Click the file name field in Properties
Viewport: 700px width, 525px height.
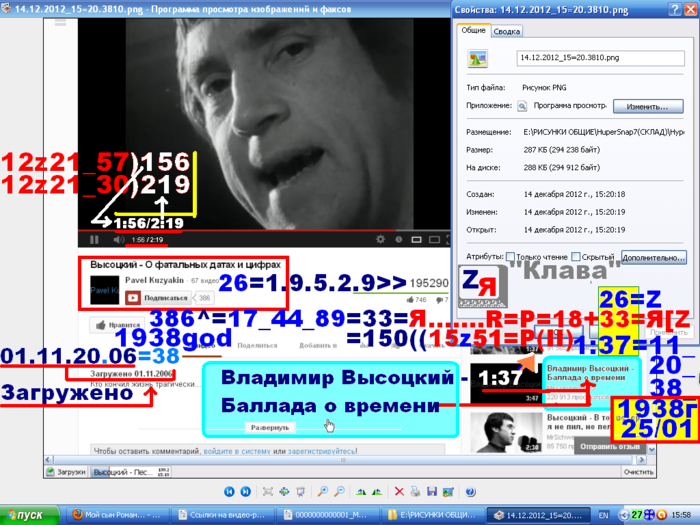[600, 58]
